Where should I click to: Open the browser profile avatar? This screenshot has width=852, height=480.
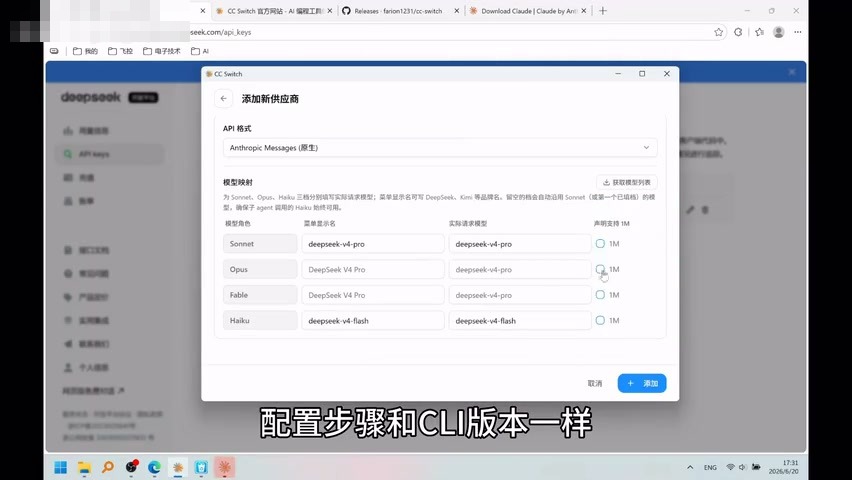point(779,32)
